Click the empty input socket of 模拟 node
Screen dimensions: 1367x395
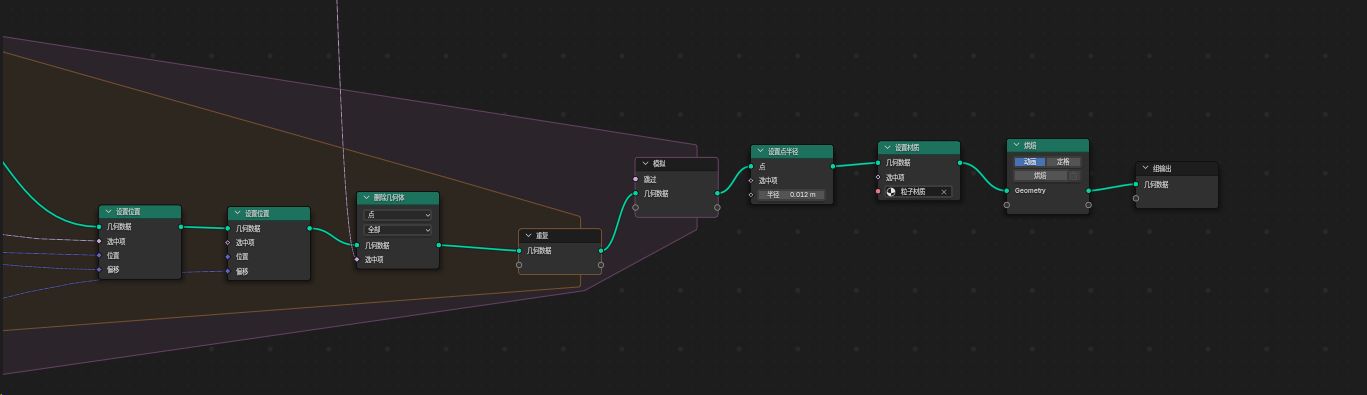(x=635, y=208)
